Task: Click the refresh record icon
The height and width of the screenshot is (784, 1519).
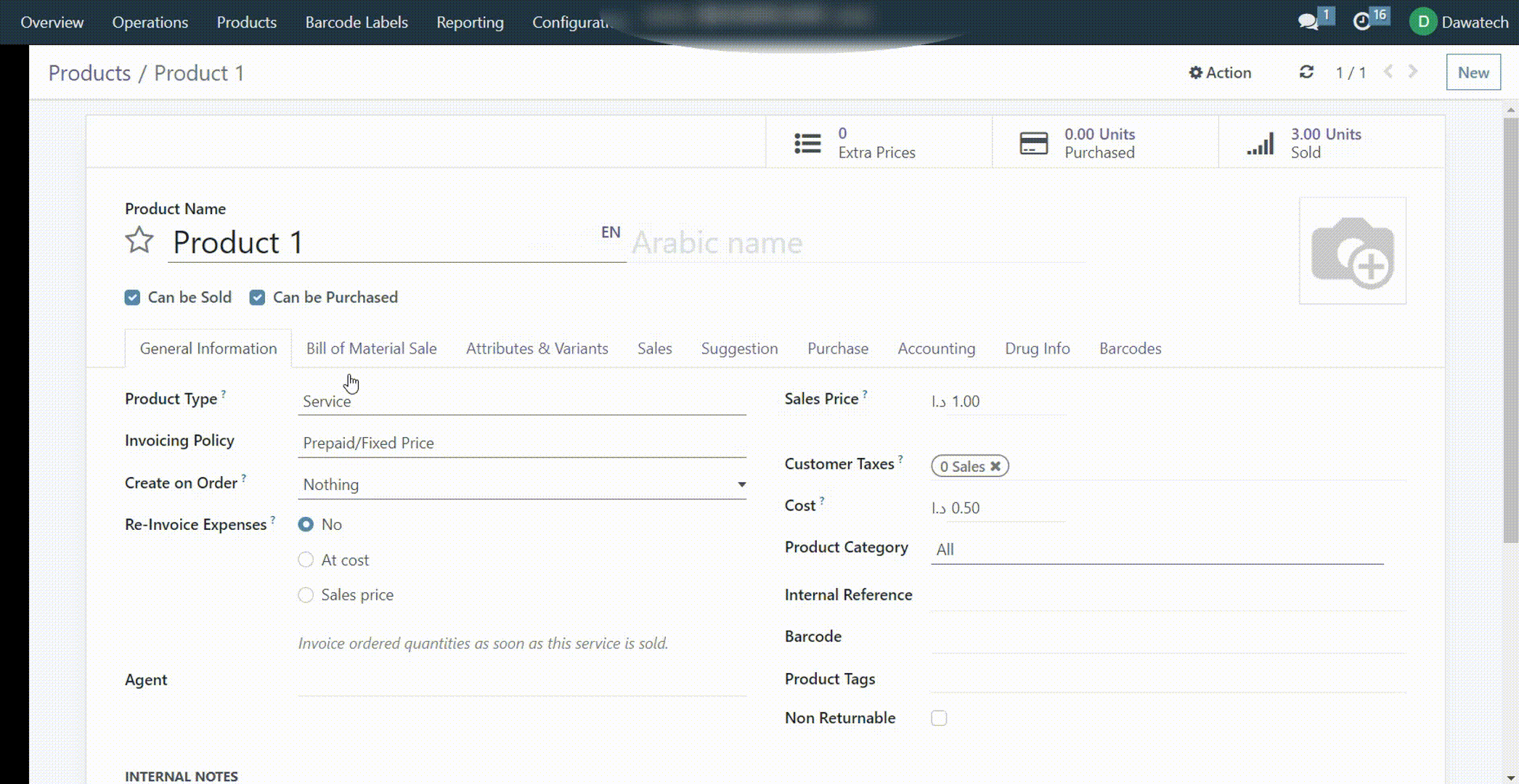Action: (x=1306, y=72)
